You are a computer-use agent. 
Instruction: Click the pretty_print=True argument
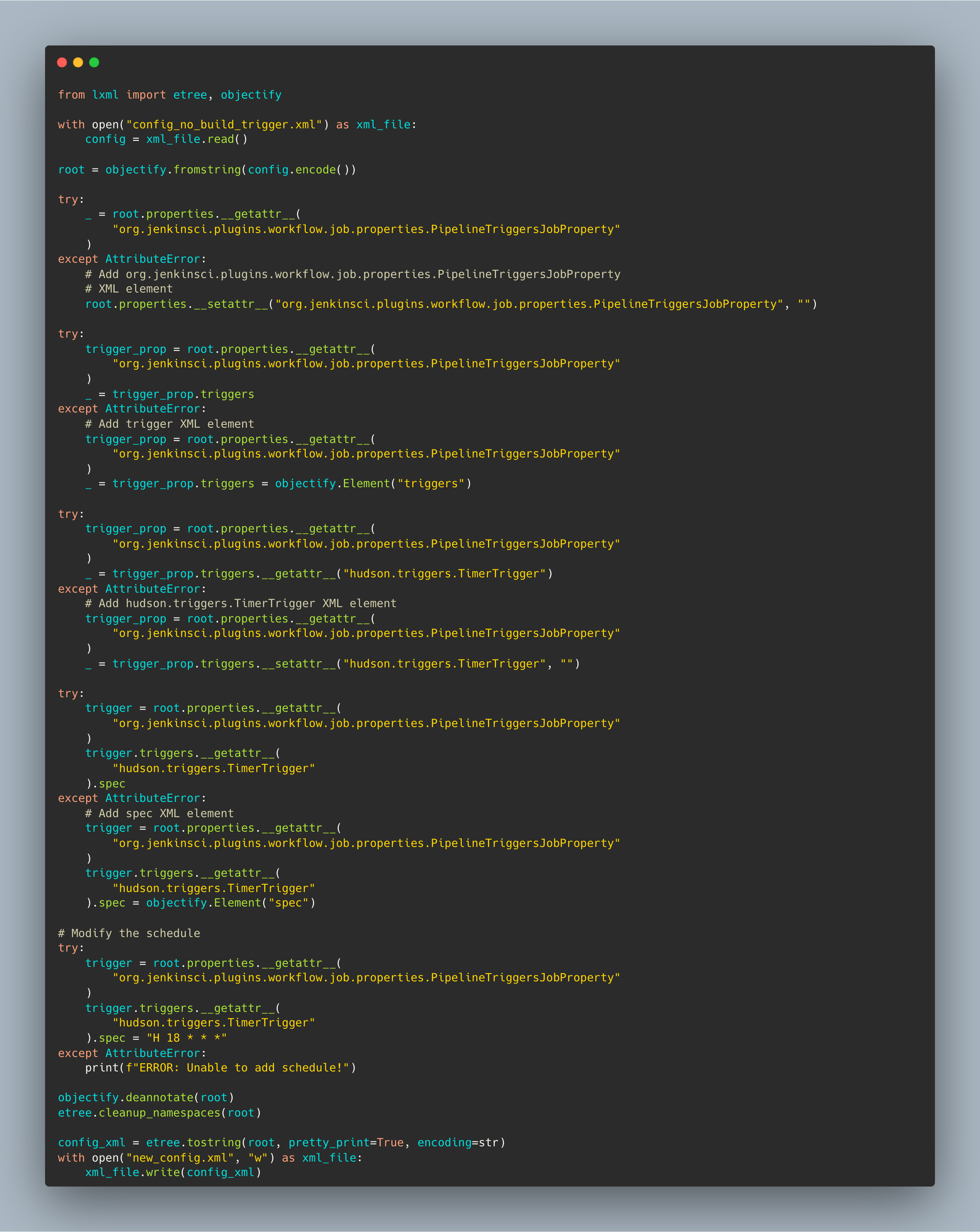pyautogui.click(x=346, y=1142)
